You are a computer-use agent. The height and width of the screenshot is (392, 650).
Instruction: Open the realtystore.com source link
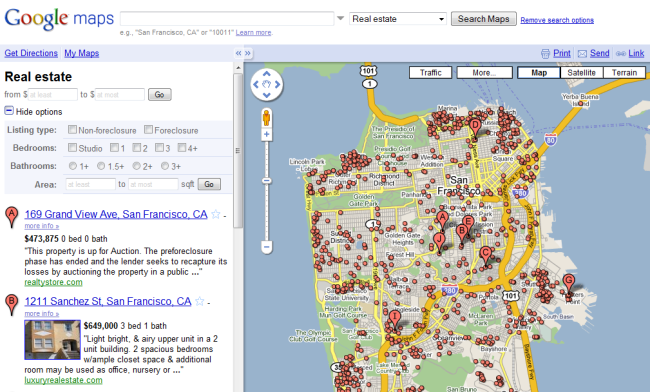pyautogui.click(x=53, y=282)
